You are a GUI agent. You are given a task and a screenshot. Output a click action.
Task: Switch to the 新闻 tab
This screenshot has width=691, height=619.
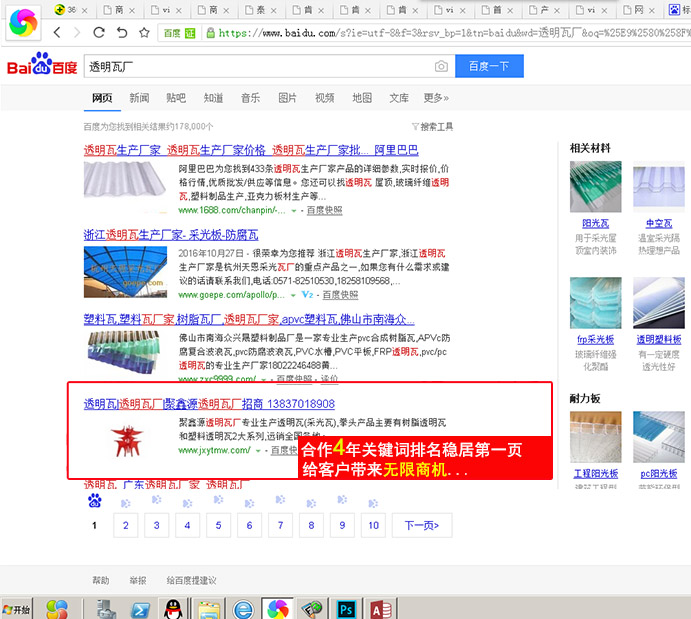pyautogui.click(x=139, y=98)
